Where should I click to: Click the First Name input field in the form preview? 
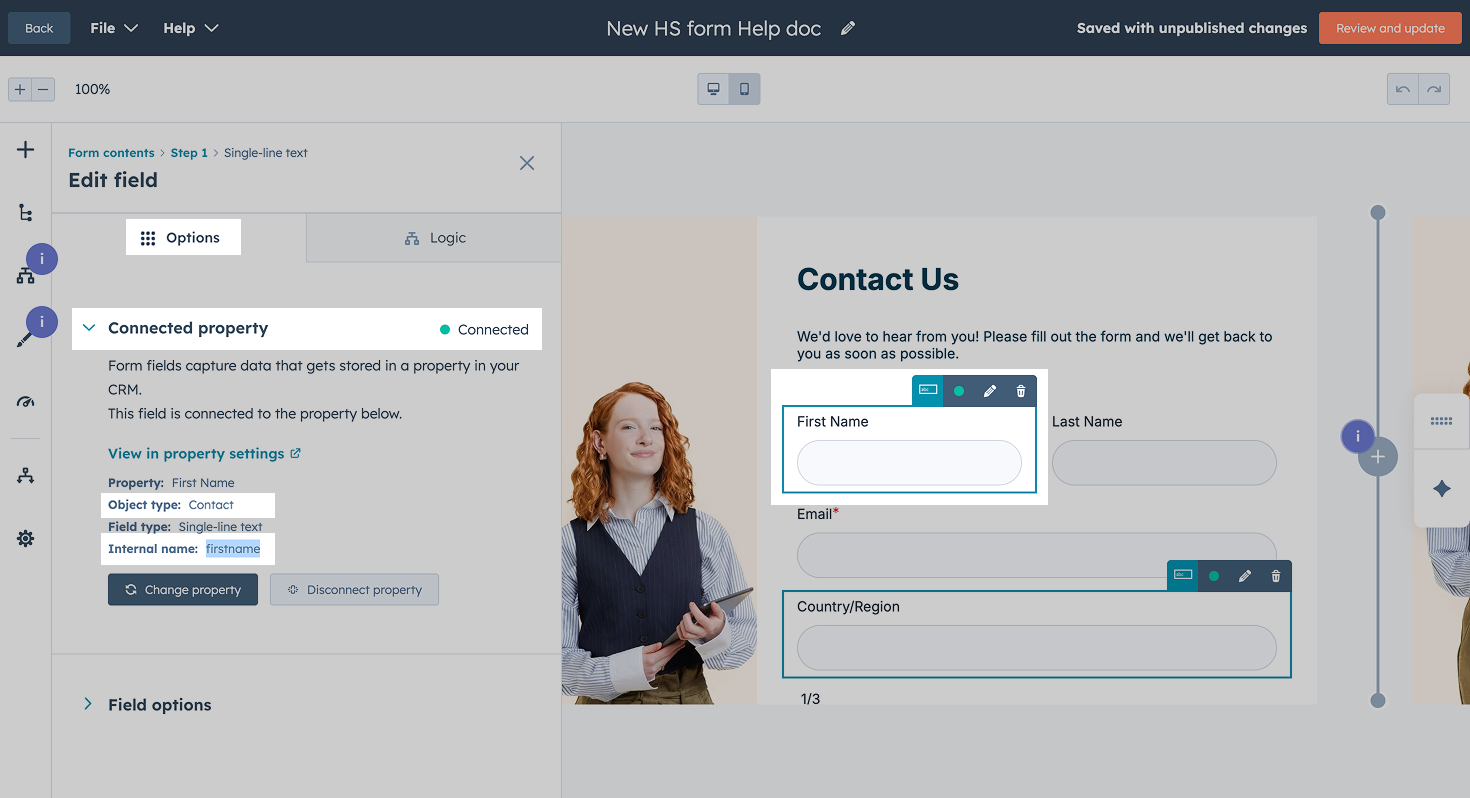pos(908,462)
